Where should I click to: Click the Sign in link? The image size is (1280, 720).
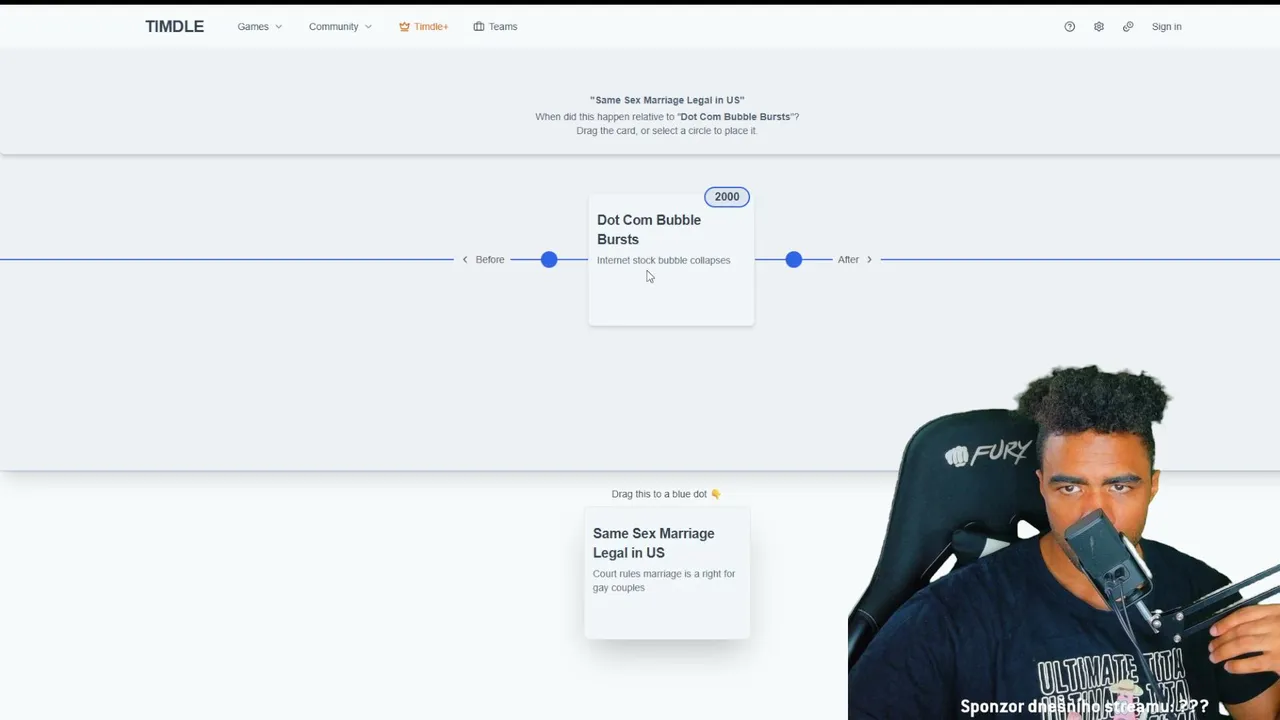1166,27
